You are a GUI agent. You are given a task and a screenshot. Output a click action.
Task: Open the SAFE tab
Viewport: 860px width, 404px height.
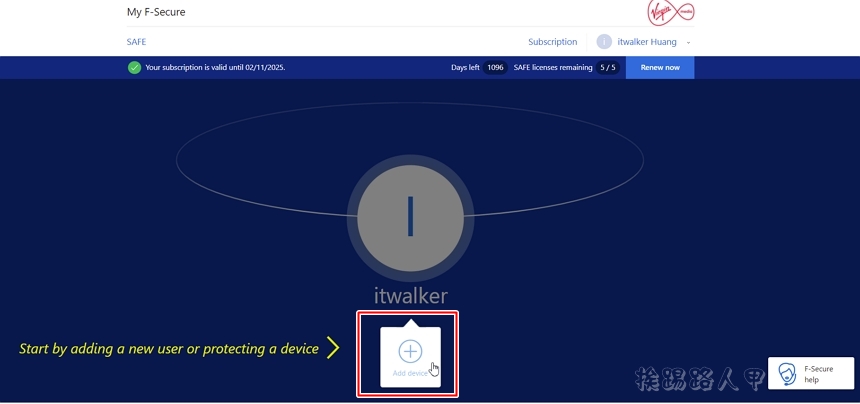(x=137, y=42)
